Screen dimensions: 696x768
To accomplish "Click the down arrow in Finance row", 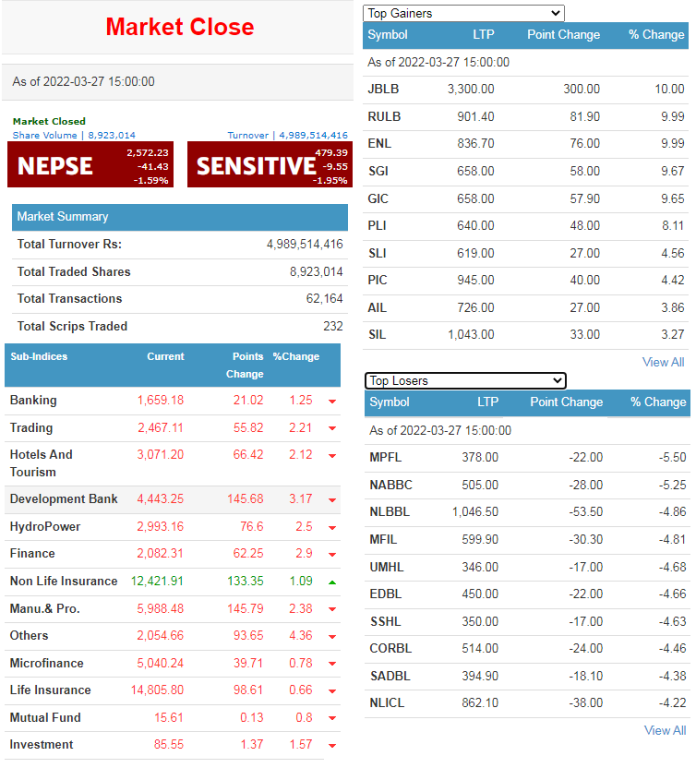I will tap(332, 554).
